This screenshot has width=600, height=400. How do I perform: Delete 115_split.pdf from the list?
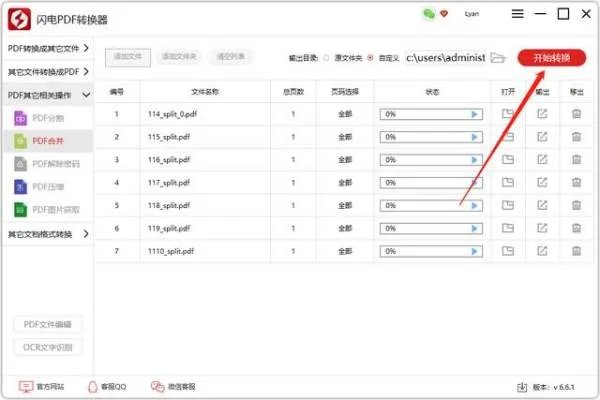[x=576, y=137]
